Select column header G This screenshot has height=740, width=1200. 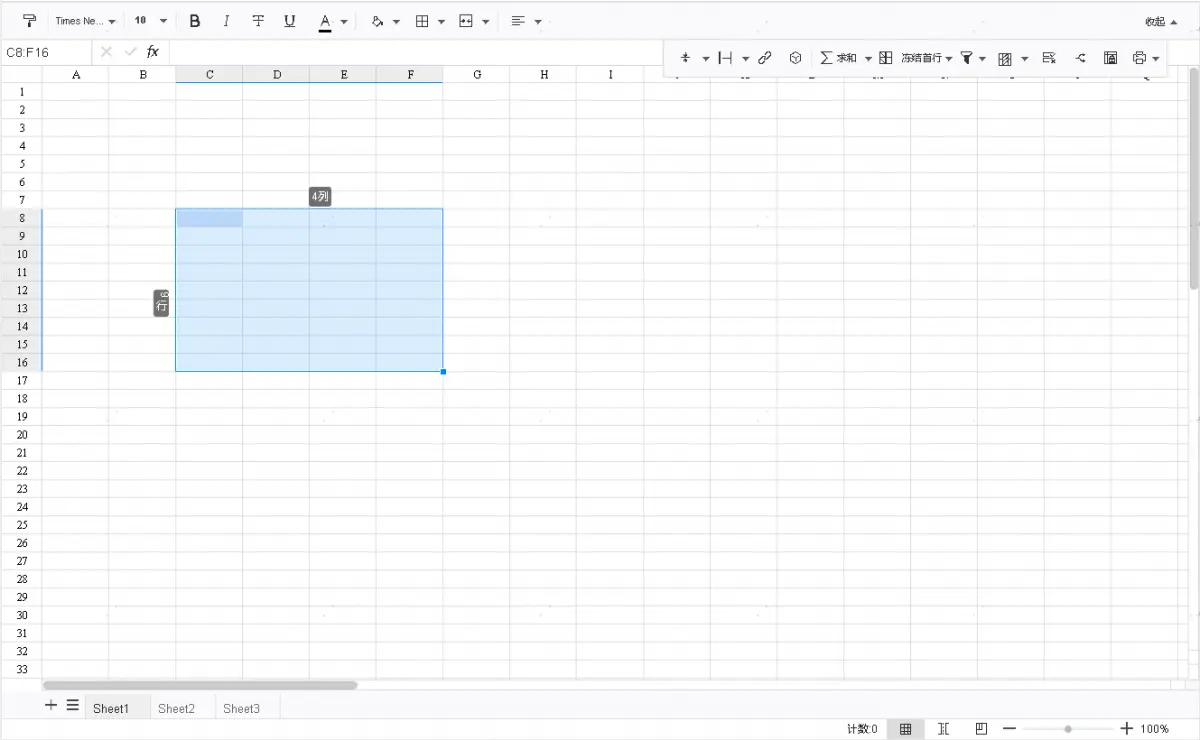click(476, 75)
